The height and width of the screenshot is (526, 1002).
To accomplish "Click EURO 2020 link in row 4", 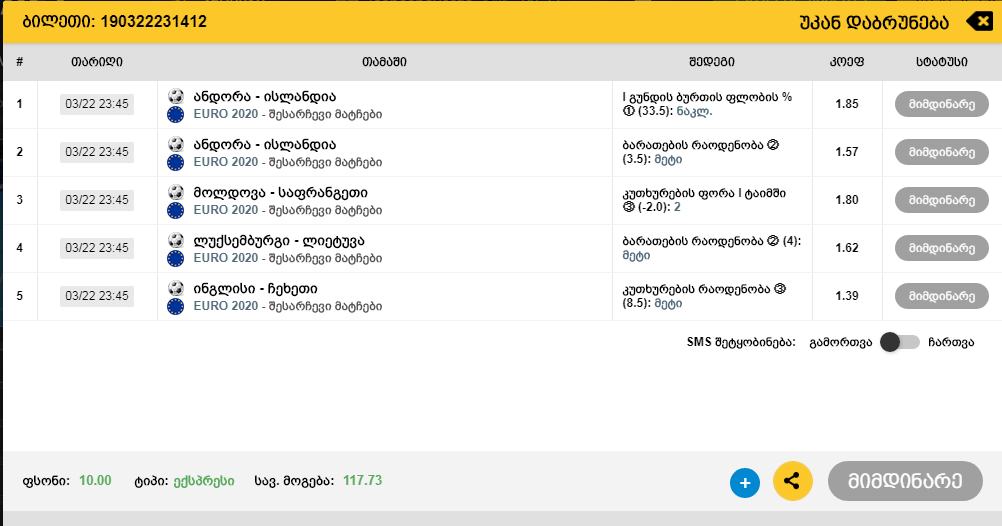I will pos(226,258).
